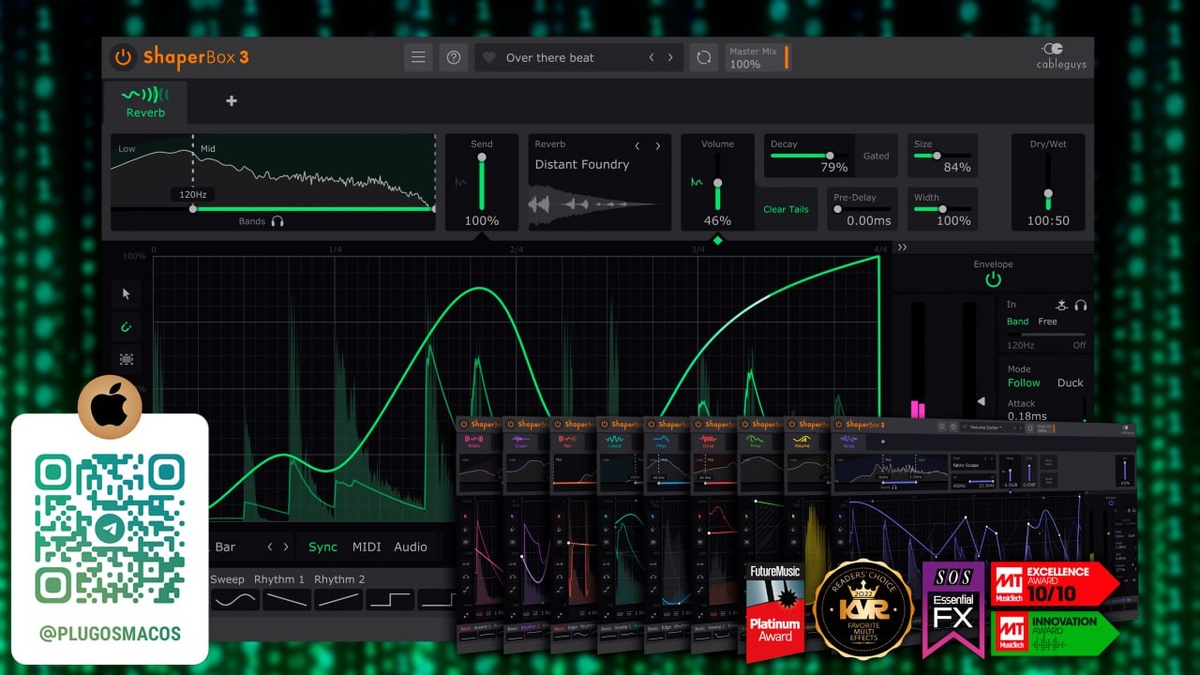This screenshot has width=1200, height=675.
Task: Select Duck envelope mode
Action: (x=1070, y=383)
